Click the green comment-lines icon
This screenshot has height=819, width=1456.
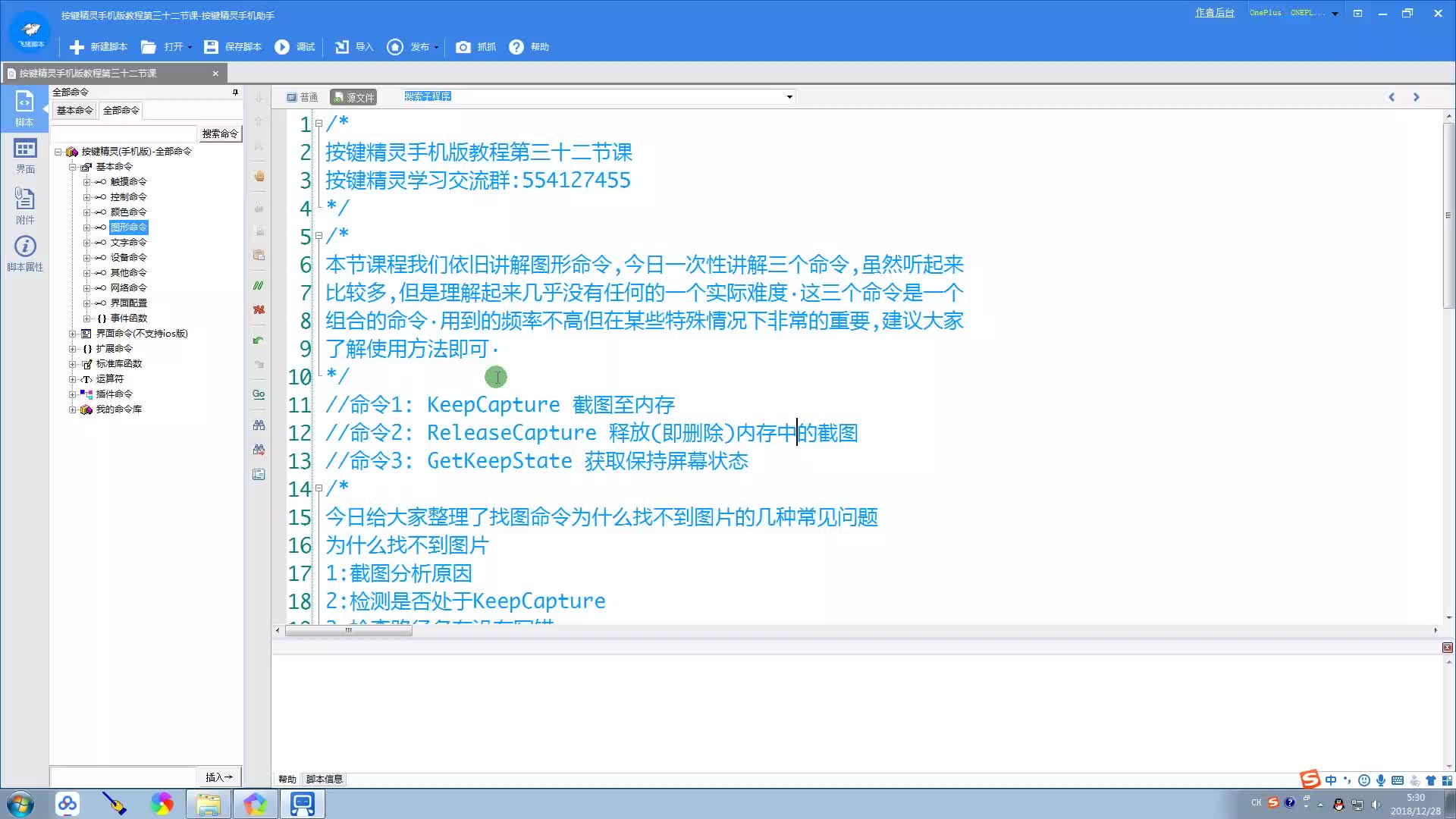click(x=259, y=286)
